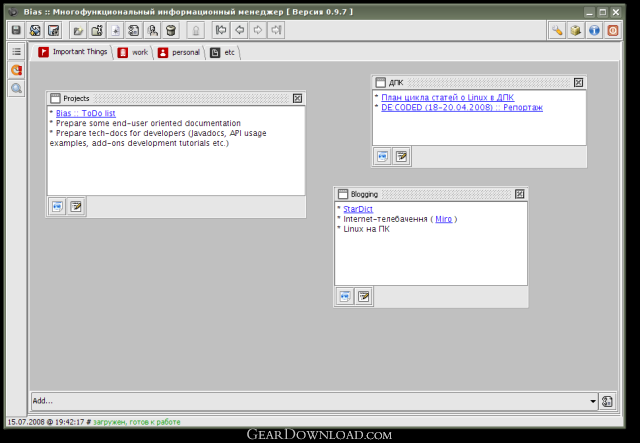Click first bottom icon in Blogging panel
This screenshot has width=640, height=443.
(x=345, y=296)
